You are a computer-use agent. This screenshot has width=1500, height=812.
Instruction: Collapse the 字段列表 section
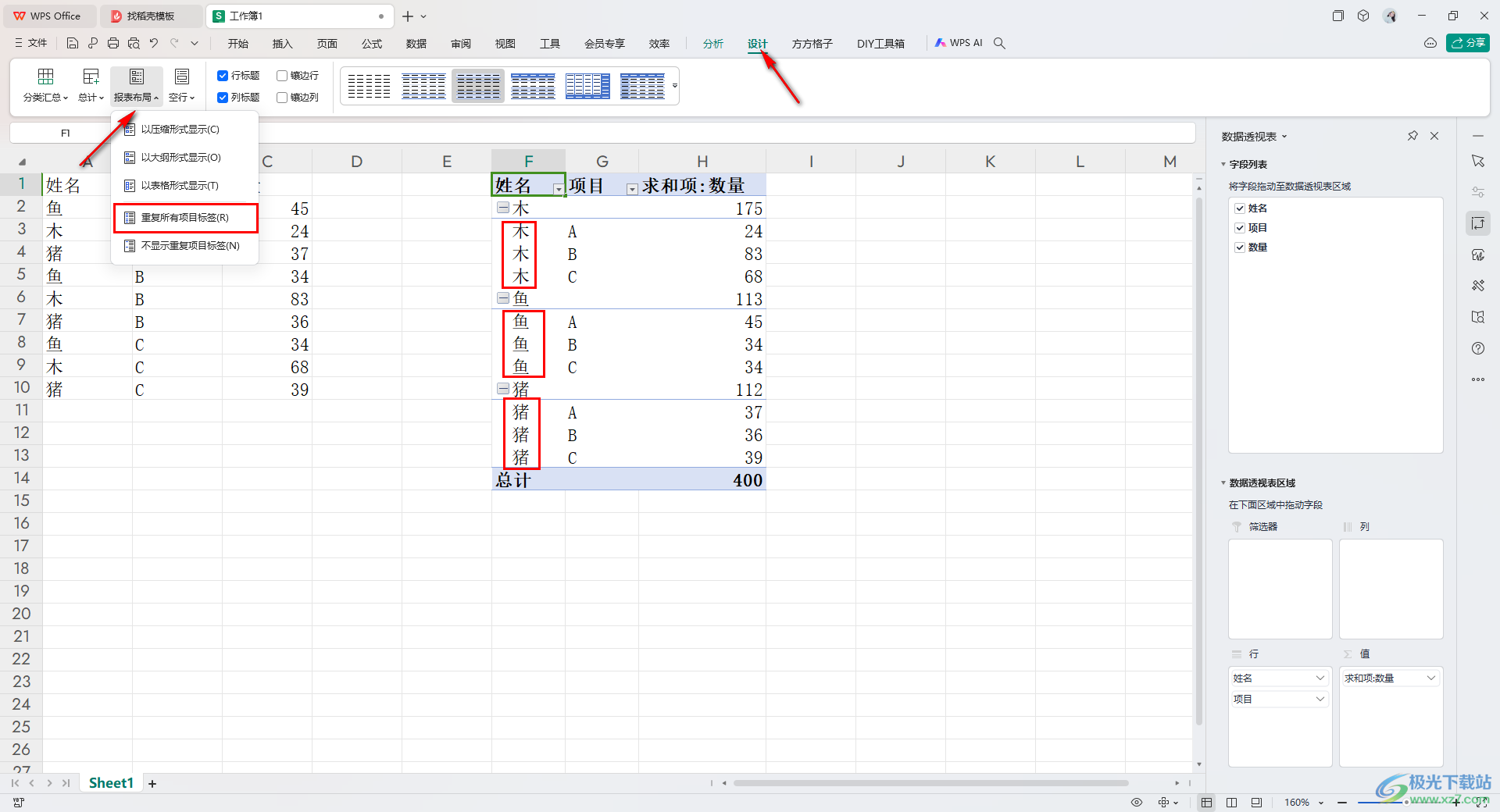pyautogui.click(x=1223, y=165)
